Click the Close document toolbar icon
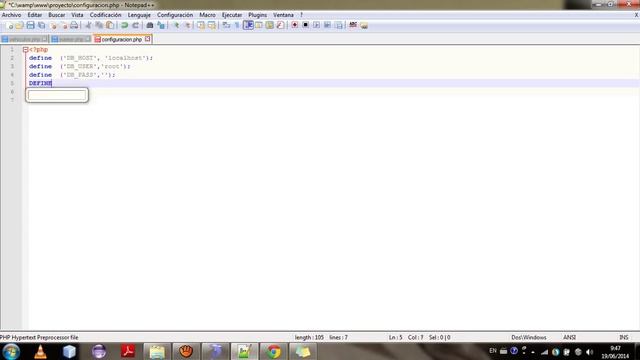The image size is (640, 360). [53, 25]
